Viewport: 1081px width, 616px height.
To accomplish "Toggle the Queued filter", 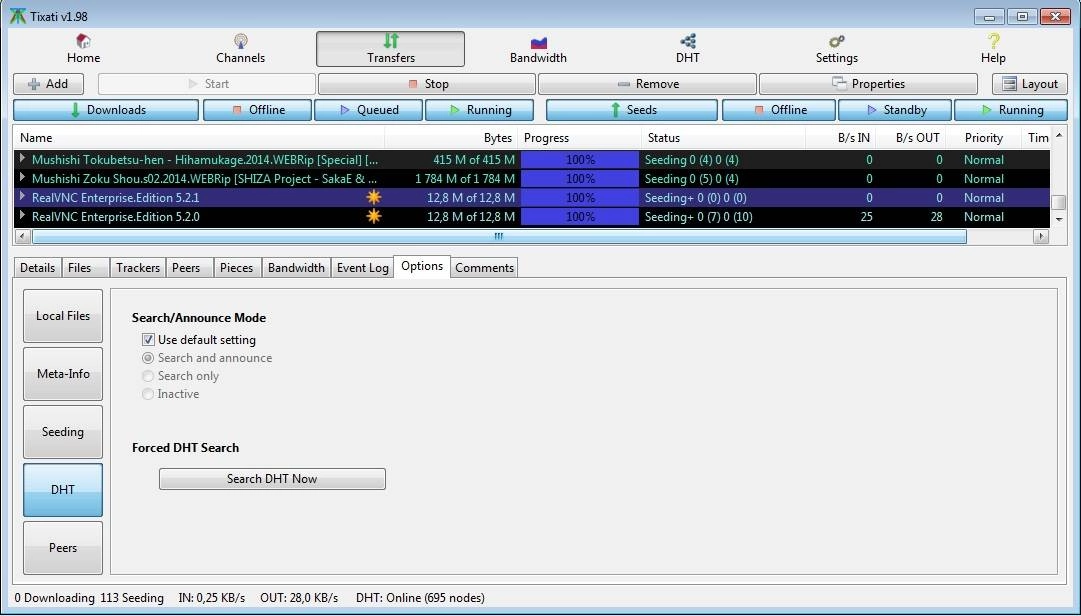I will tap(368, 110).
